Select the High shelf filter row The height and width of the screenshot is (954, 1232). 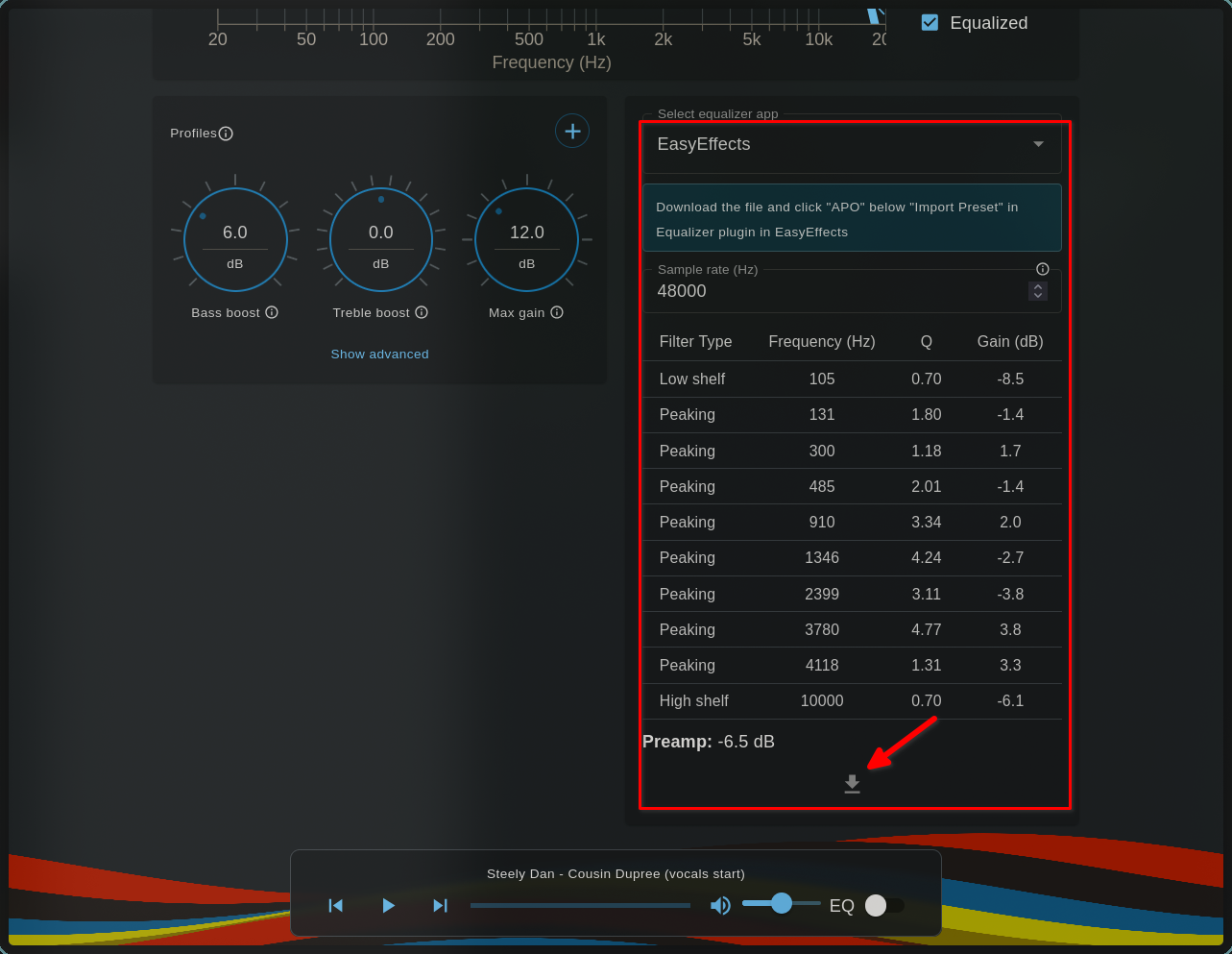(x=852, y=700)
